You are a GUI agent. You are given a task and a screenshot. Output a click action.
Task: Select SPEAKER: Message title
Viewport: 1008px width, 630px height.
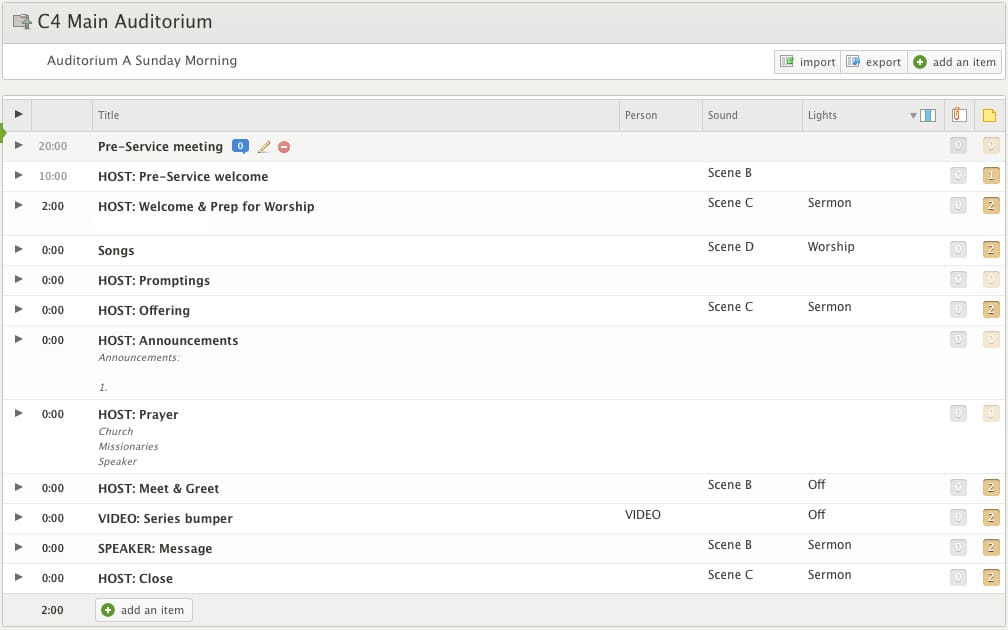155,548
